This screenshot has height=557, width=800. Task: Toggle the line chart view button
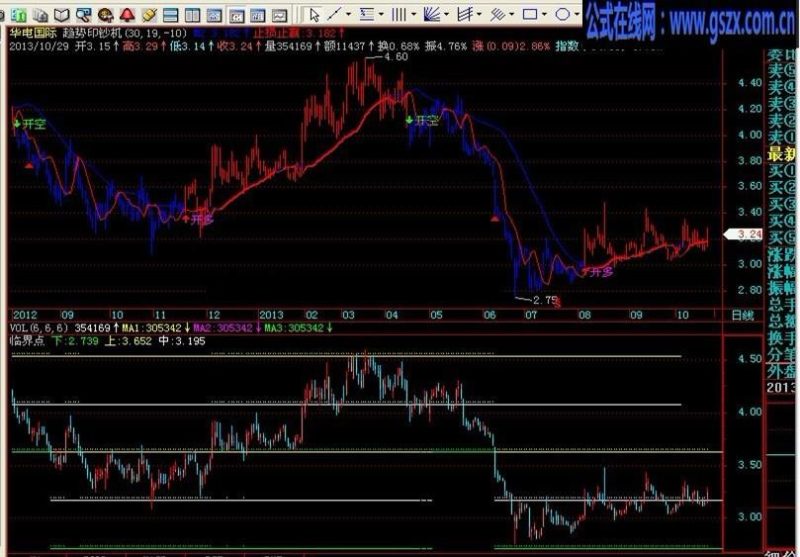279,16
